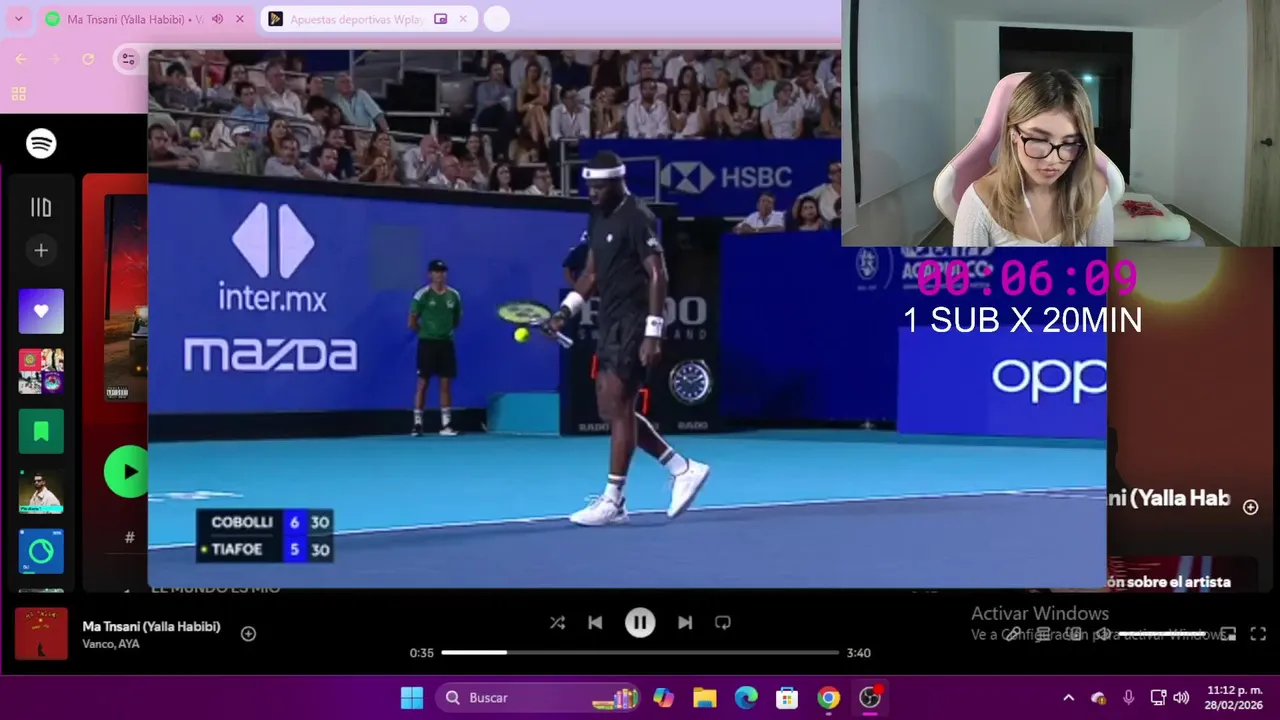Open OneDrive cloud warning tray icon
This screenshot has width=1280, height=720.
(1098, 698)
